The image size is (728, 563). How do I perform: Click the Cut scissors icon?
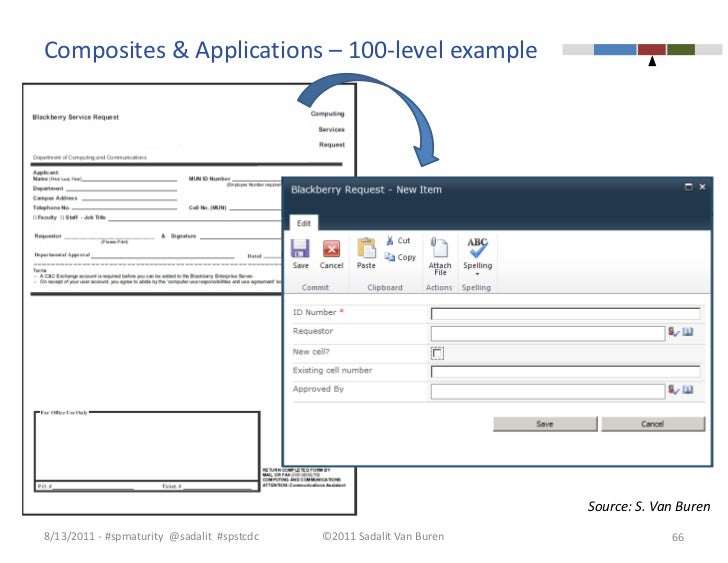point(390,240)
